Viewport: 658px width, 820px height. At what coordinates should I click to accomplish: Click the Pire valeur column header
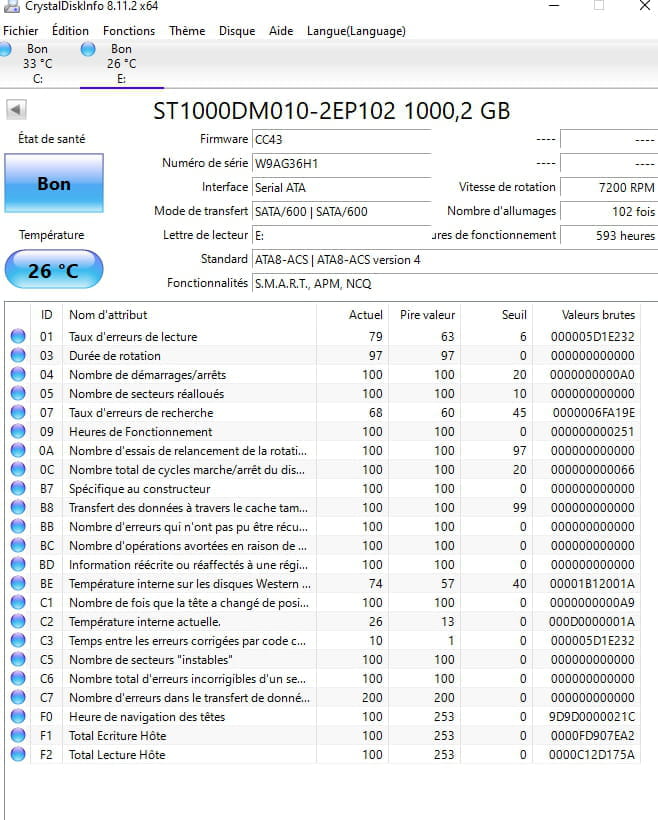(x=427, y=315)
